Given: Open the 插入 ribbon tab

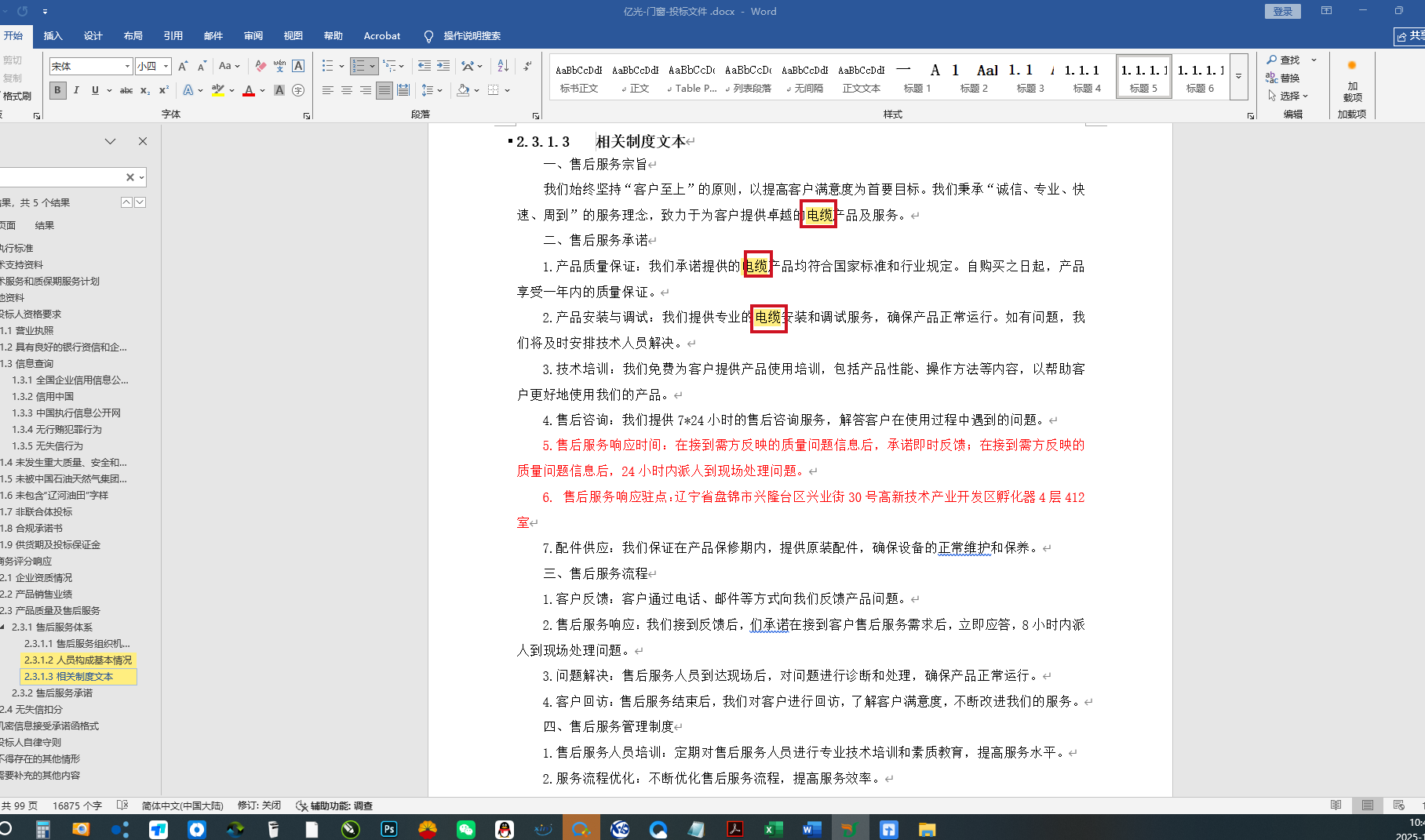Looking at the screenshot, I should click(x=53, y=36).
